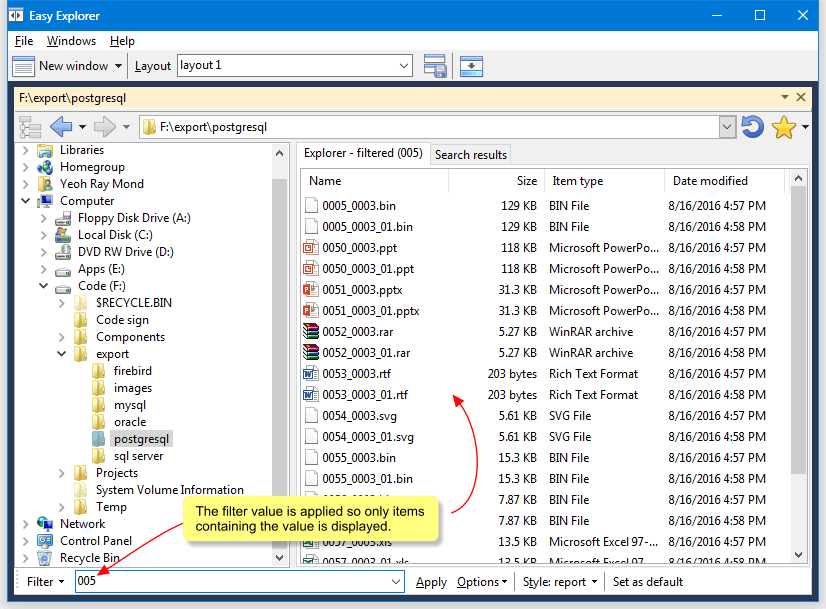Click Apply to apply the filter

(x=431, y=582)
